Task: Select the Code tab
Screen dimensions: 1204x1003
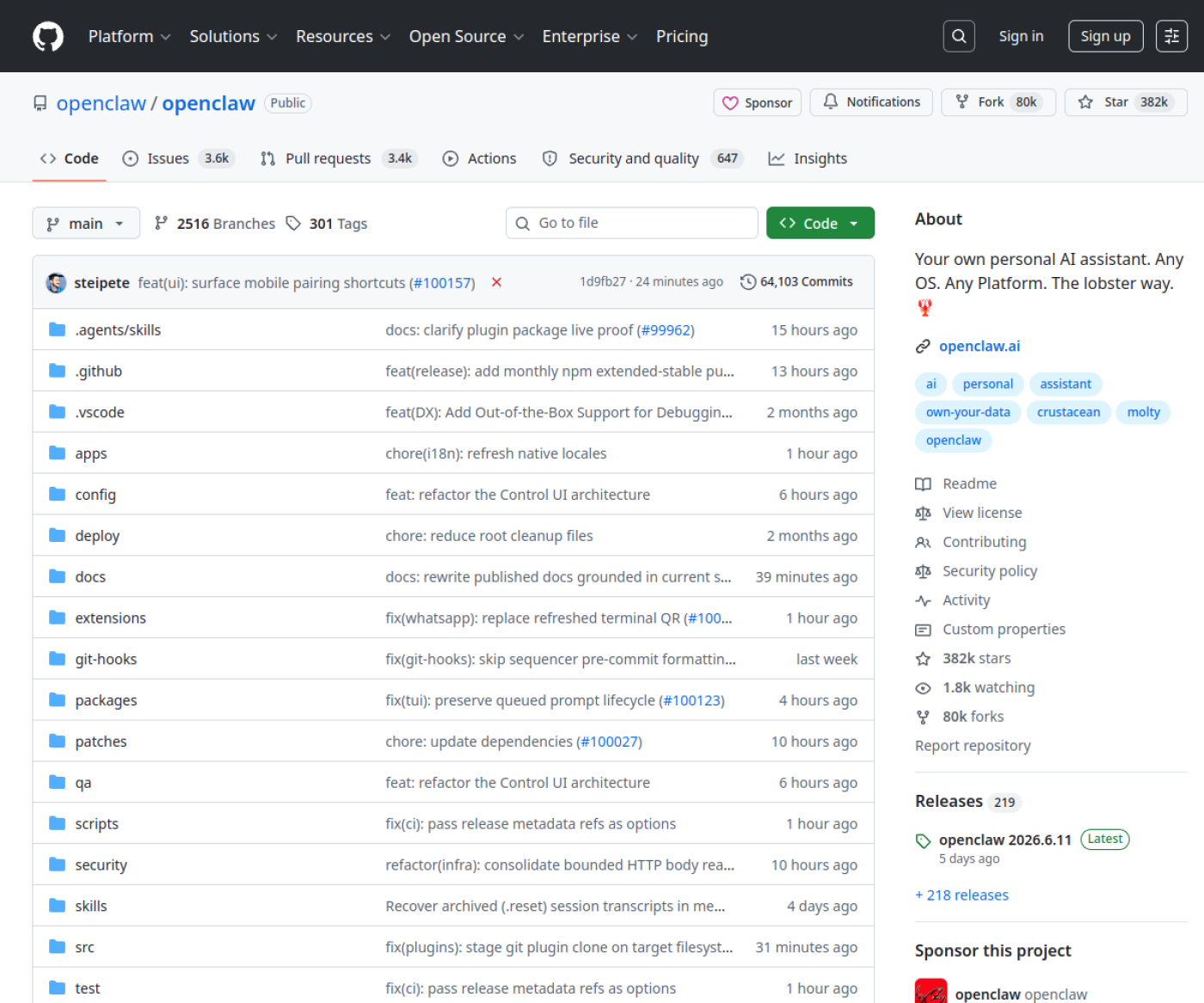Action: (70, 158)
